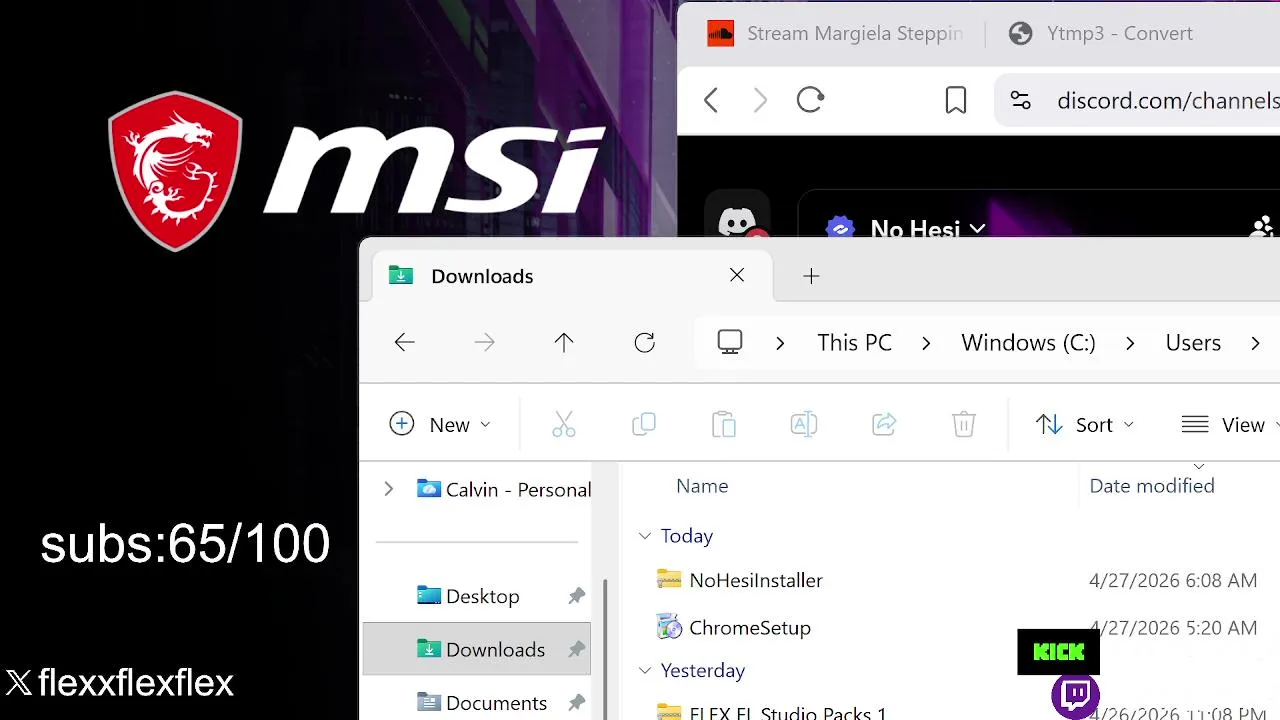Expand chevron after Users breadcrumb
The image size is (1280, 720).
tap(1255, 343)
